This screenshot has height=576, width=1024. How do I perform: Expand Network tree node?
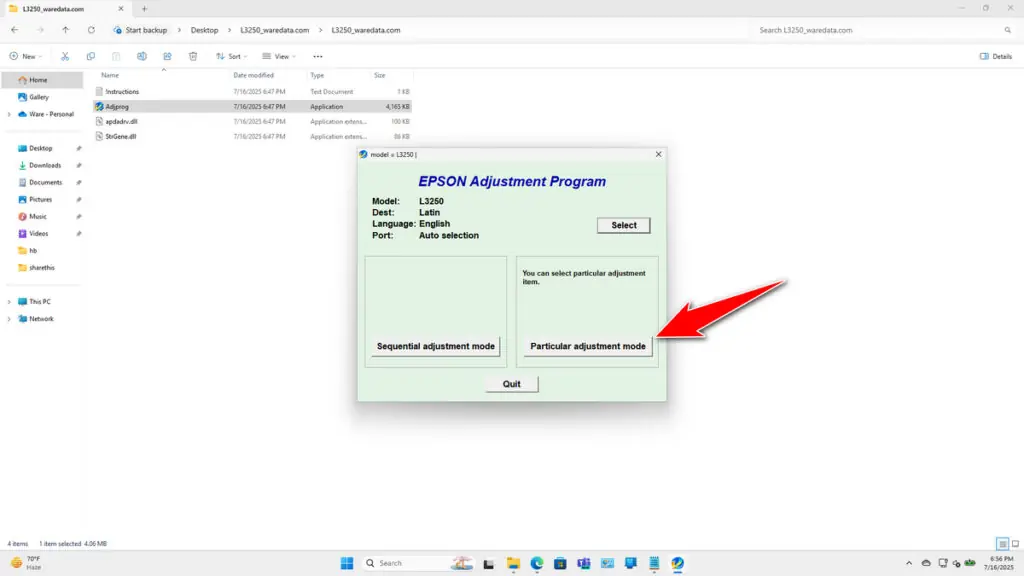9,319
